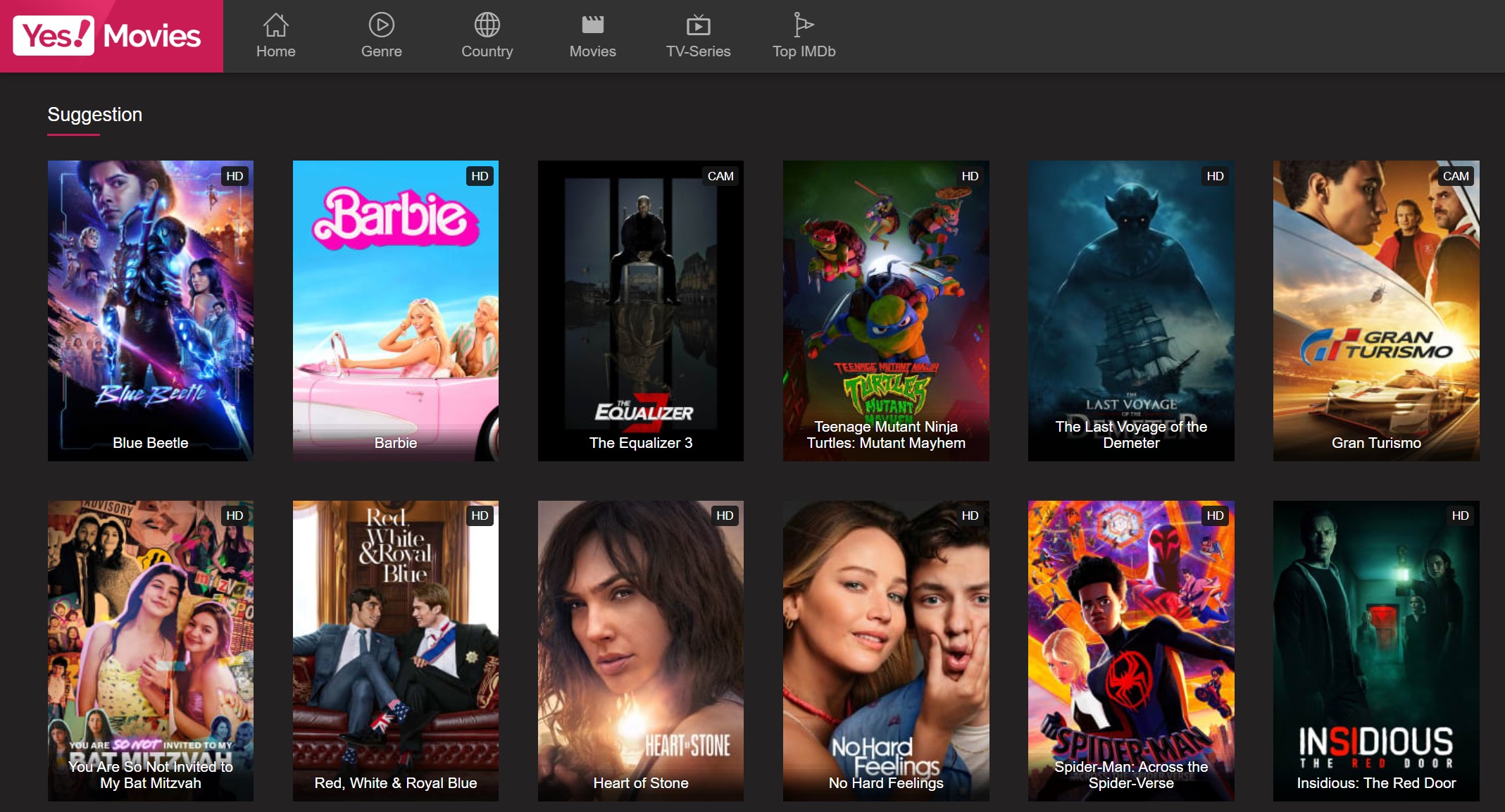This screenshot has width=1505, height=812.
Task: Click the Movies clapperboard icon
Action: (x=593, y=25)
